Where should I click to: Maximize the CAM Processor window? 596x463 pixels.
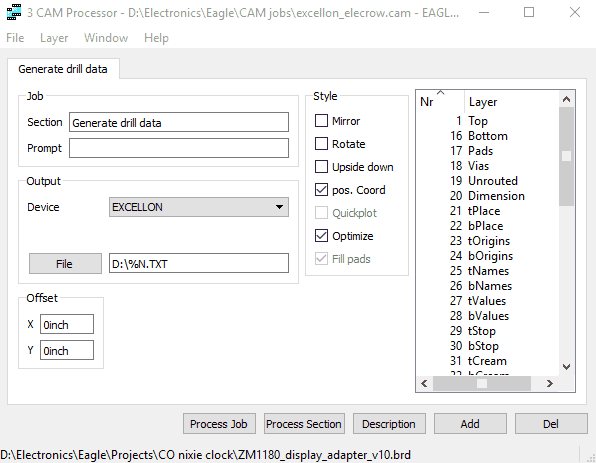click(529, 13)
